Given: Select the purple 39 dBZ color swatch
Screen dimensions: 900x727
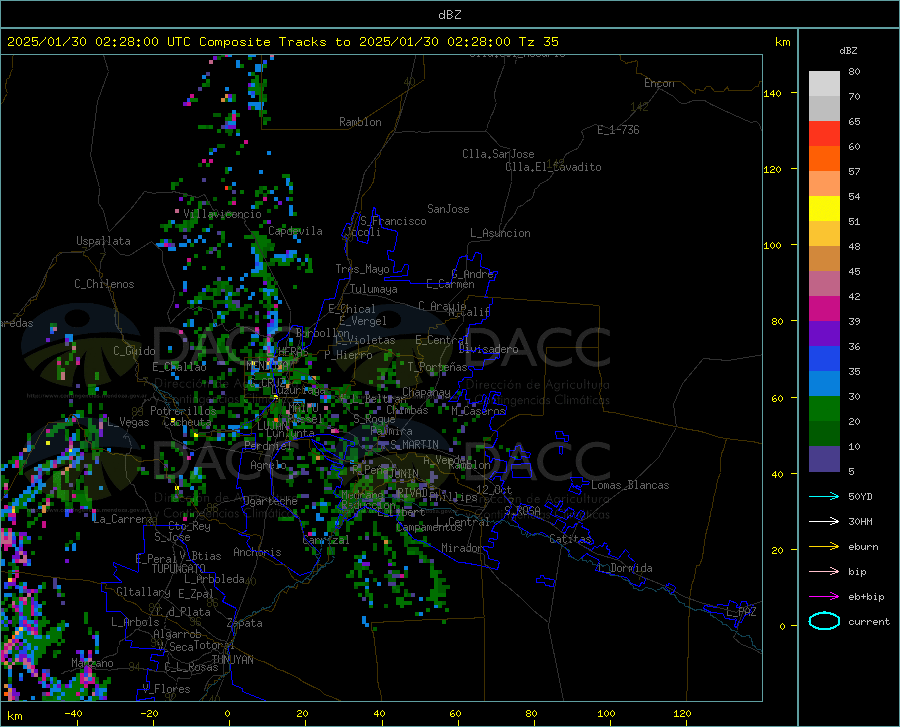Looking at the screenshot, I should [824, 334].
